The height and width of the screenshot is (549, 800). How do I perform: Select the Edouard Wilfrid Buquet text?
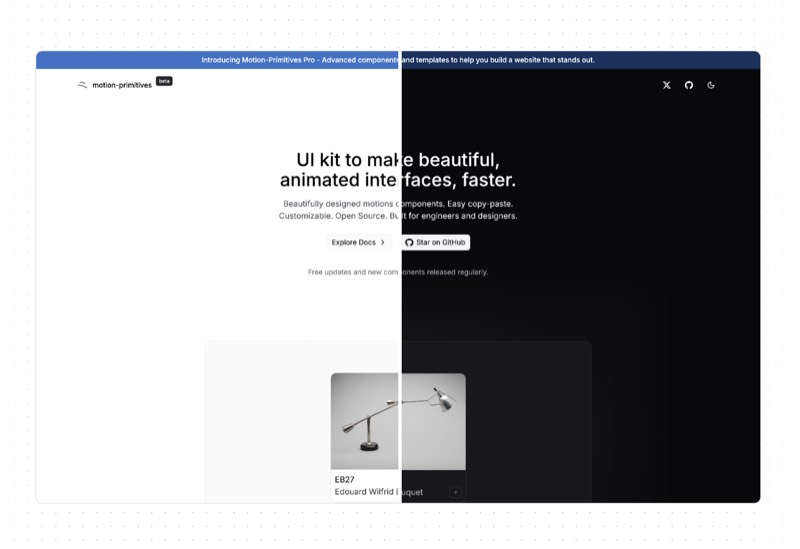[379, 492]
